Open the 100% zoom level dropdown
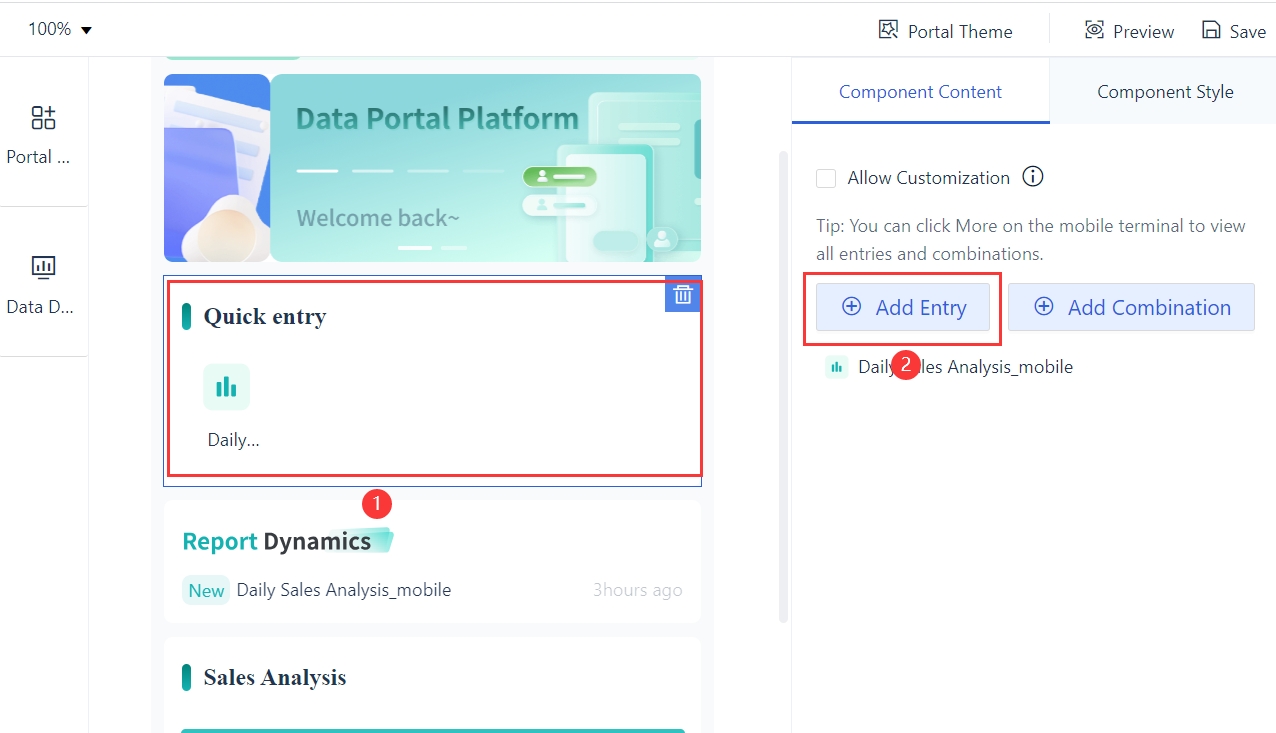This screenshot has width=1276, height=733. tap(60, 29)
